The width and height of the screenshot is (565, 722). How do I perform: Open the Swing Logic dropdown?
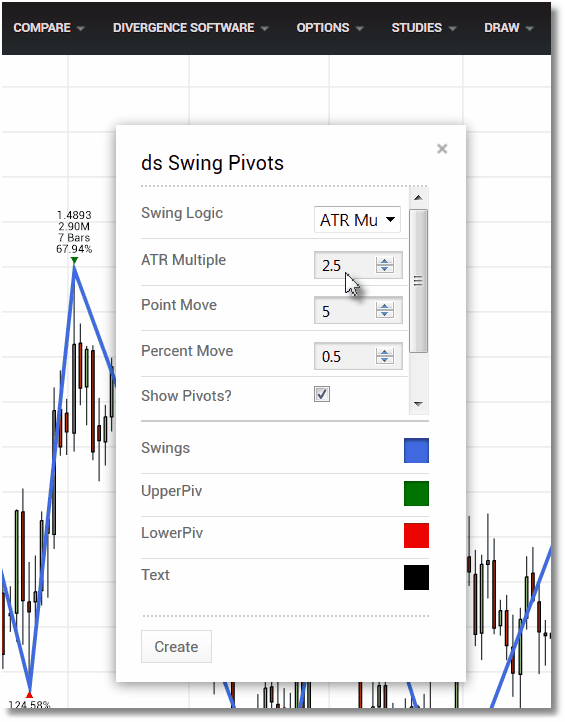click(x=357, y=220)
